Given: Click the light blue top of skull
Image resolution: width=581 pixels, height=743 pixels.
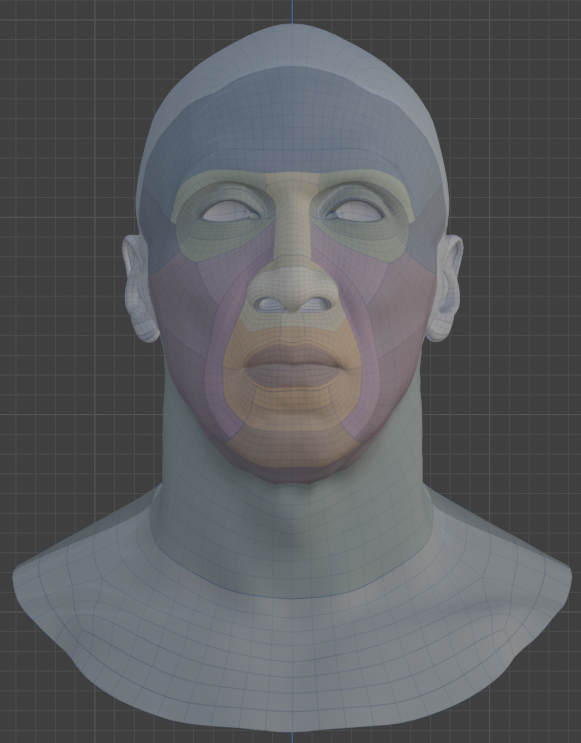Looking at the screenshot, I should (x=291, y=45).
